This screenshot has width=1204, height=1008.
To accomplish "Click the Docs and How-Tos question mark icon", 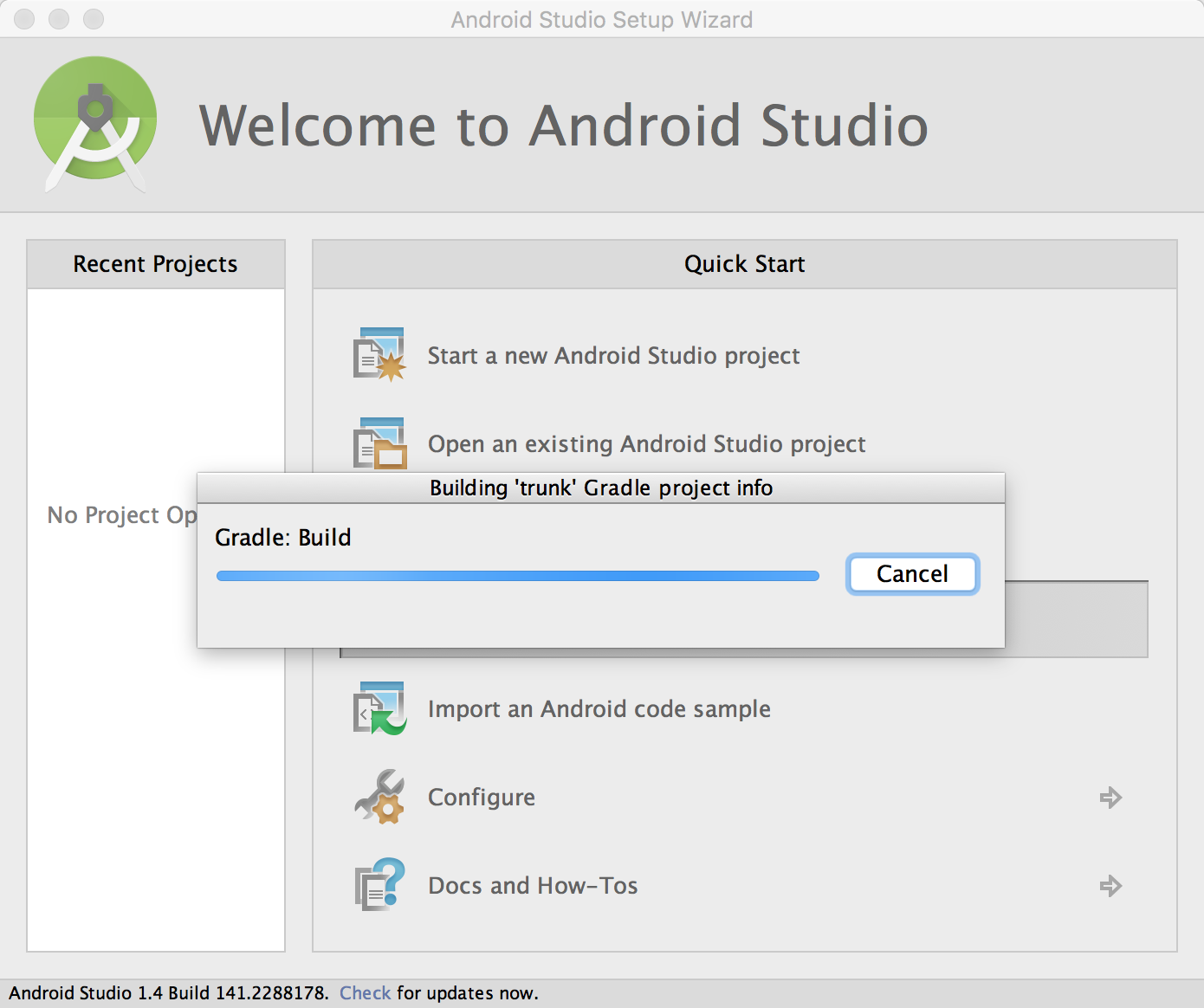I will [379, 885].
